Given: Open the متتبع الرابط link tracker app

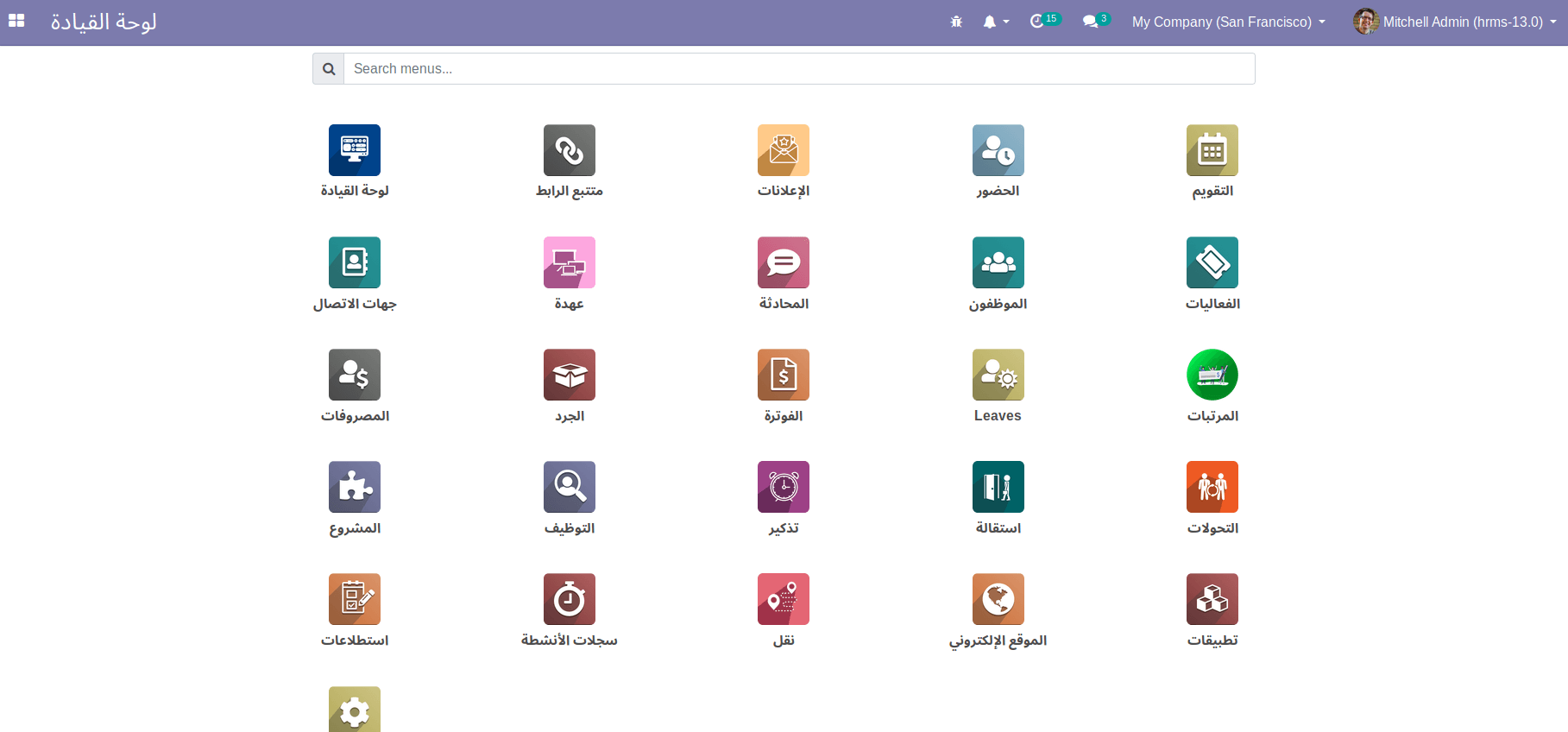Looking at the screenshot, I should pyautogui.click(x=570, y=150).
